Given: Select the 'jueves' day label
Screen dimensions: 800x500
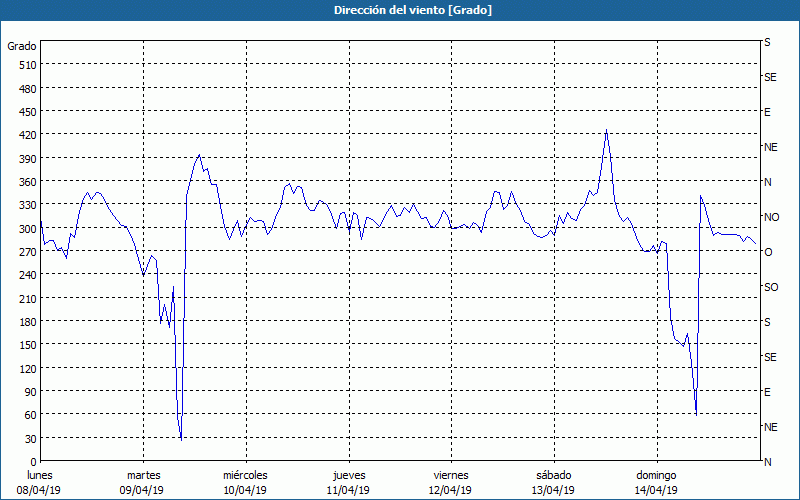Looking at the screenshot, I should [x=349, y=476].
